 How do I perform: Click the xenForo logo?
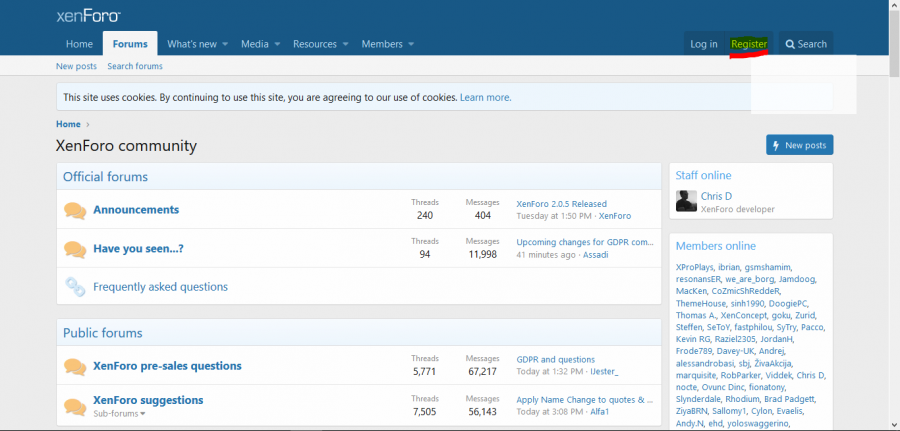click(88, 16)
